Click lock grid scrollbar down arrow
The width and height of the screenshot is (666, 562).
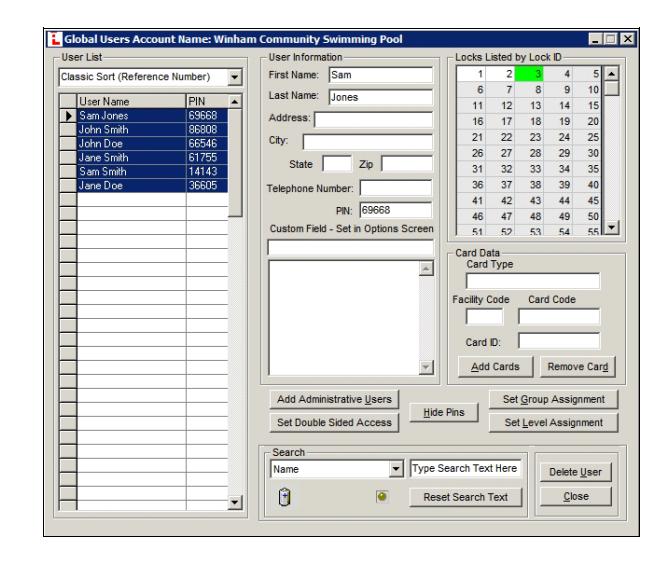point(611,227)
